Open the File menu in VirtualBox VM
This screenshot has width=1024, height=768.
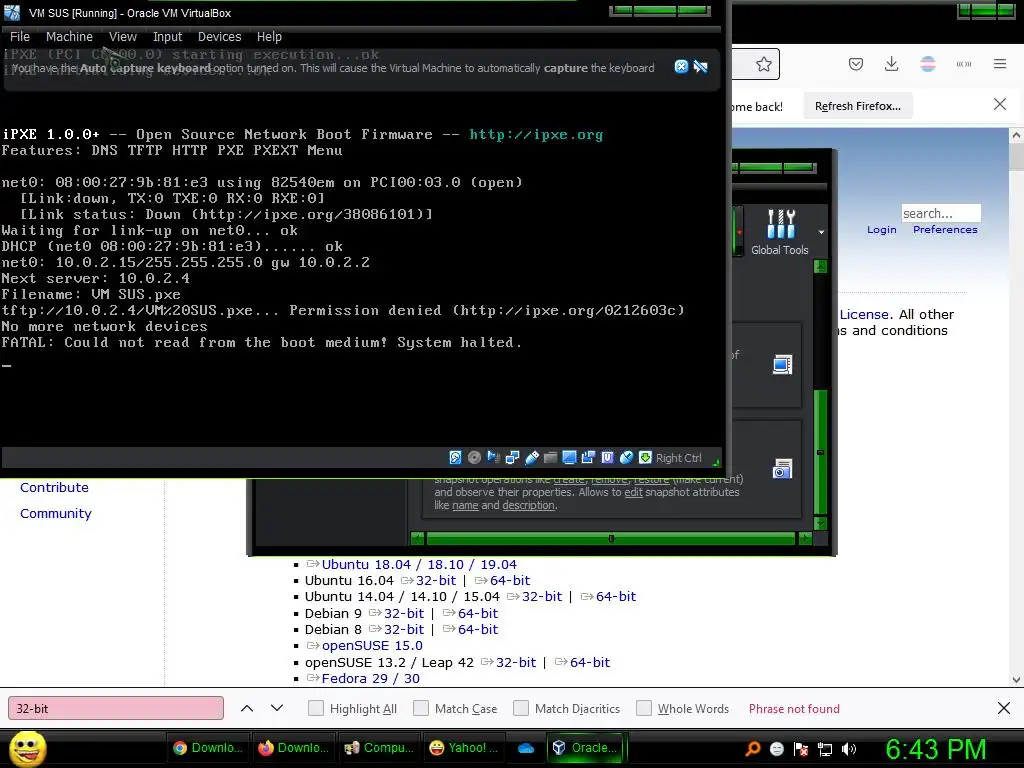tap(20, 37)
